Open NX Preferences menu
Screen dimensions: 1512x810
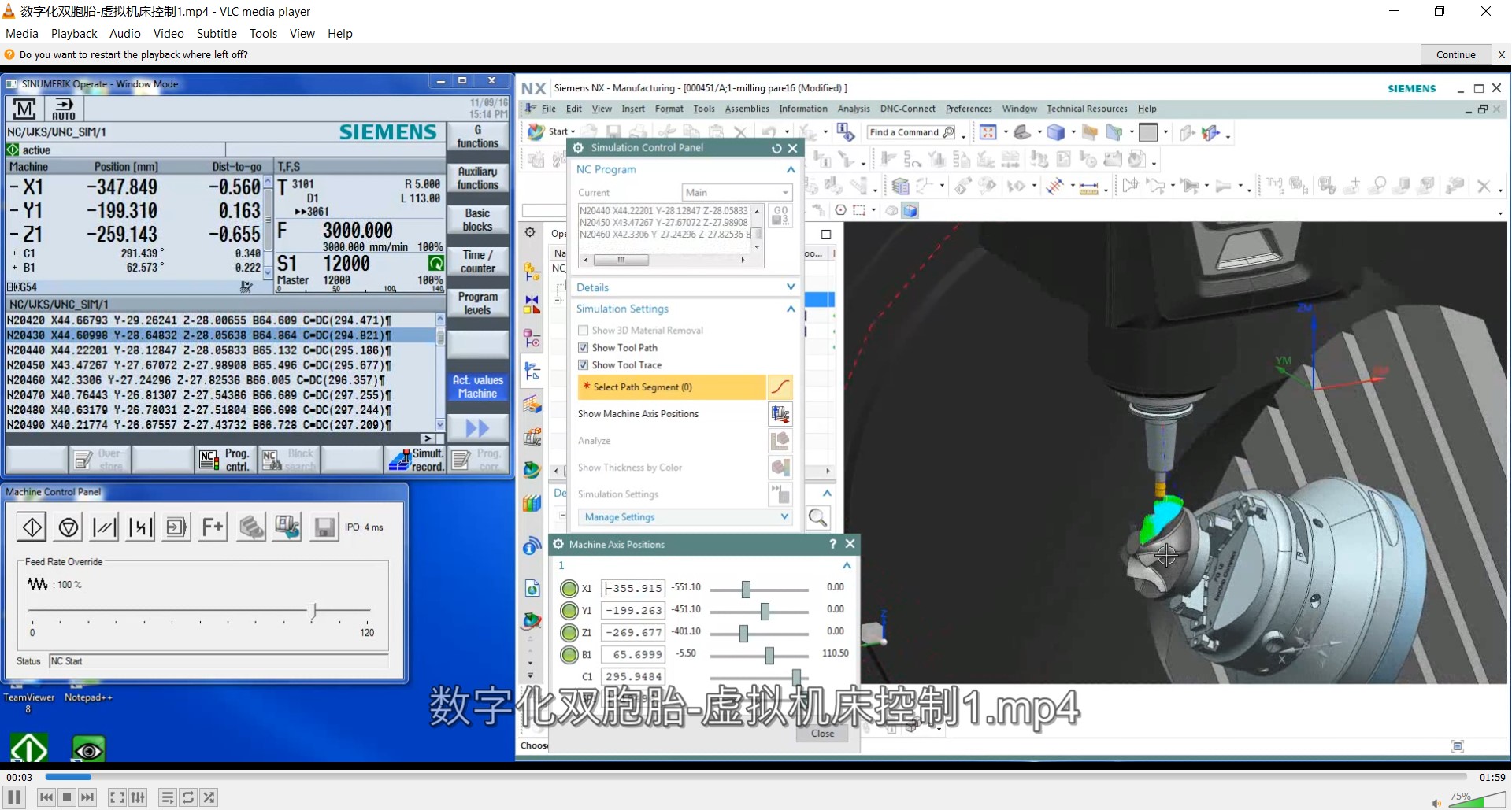click(x=969, y=109)
